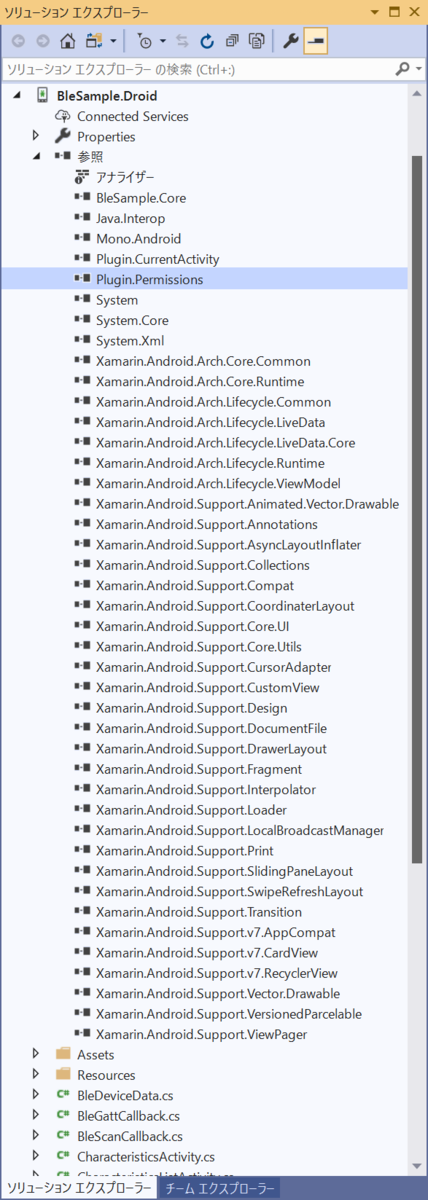
Task: Select Xamarin.Android.Support.Fragment reference
Action: click(199, 769)
